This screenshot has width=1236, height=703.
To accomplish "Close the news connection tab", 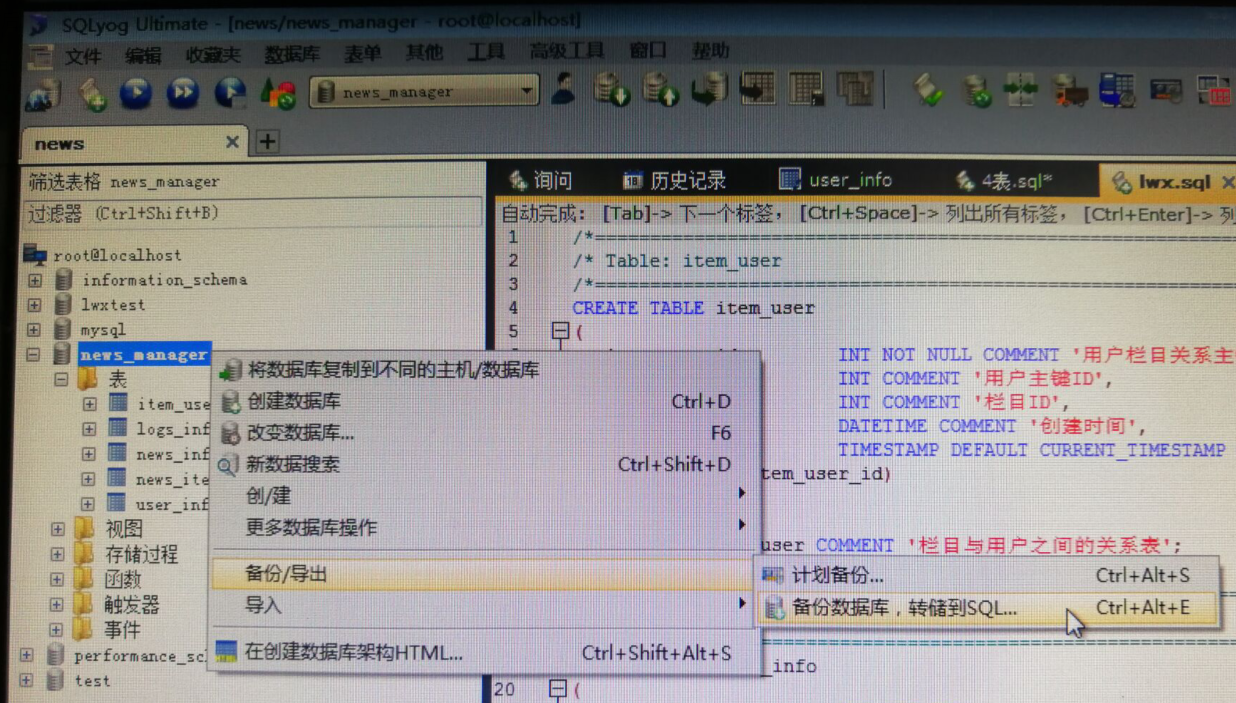I will click(232, 142).
